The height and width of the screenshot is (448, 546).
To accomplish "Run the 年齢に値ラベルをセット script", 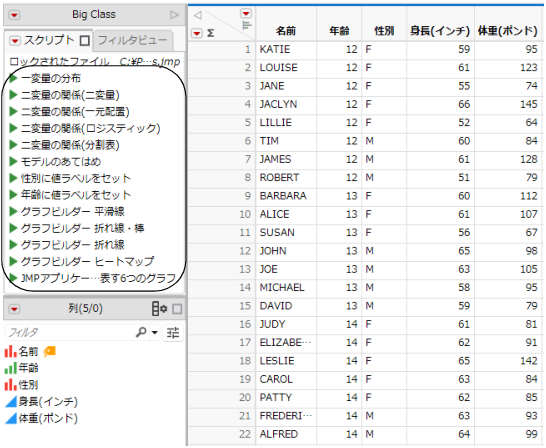I will pos(13,195).
